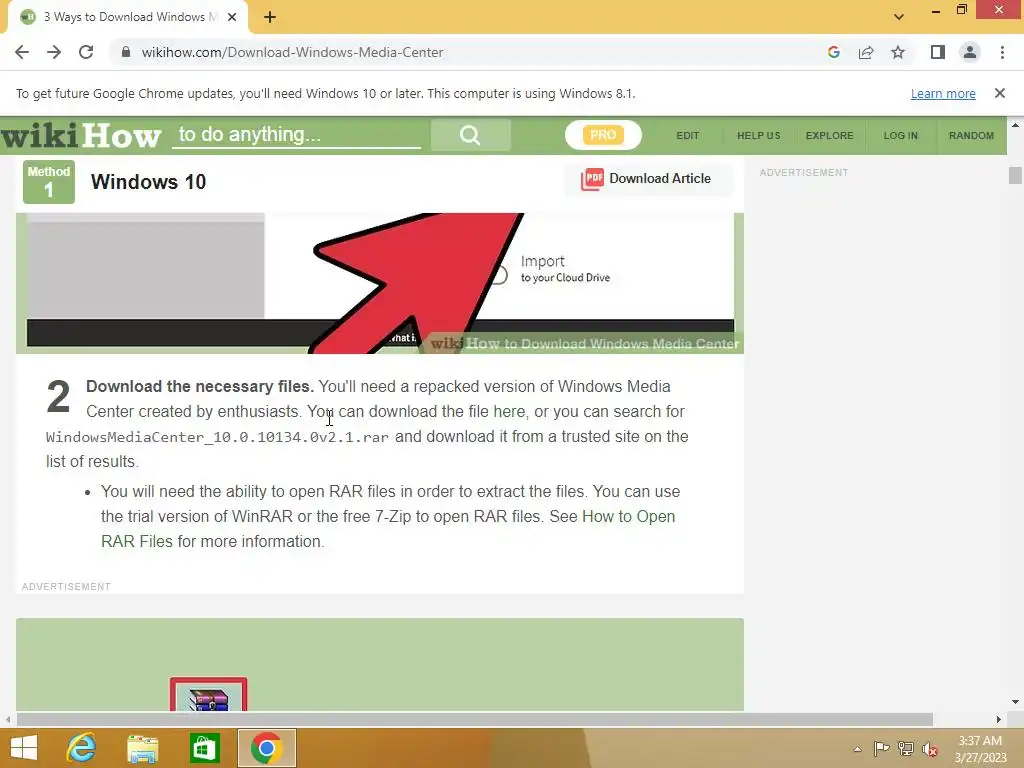Click Chrome icon in taskbar
The width and height of the screenshot is (1024, 768).
point(266,748)
